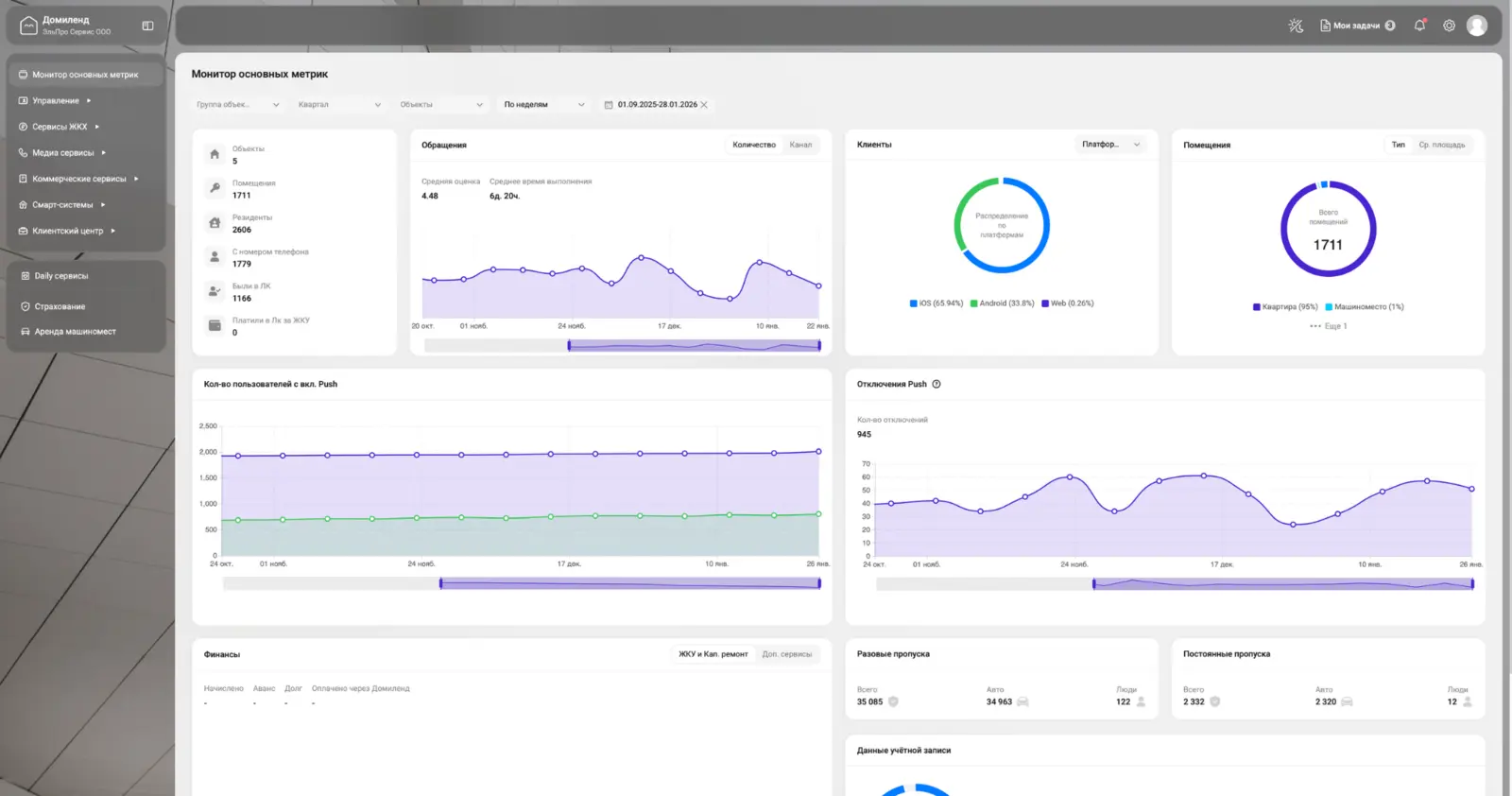
Task: Select Тип view in Помещения
Action: pyautogui.click(x=1399, y=145)
